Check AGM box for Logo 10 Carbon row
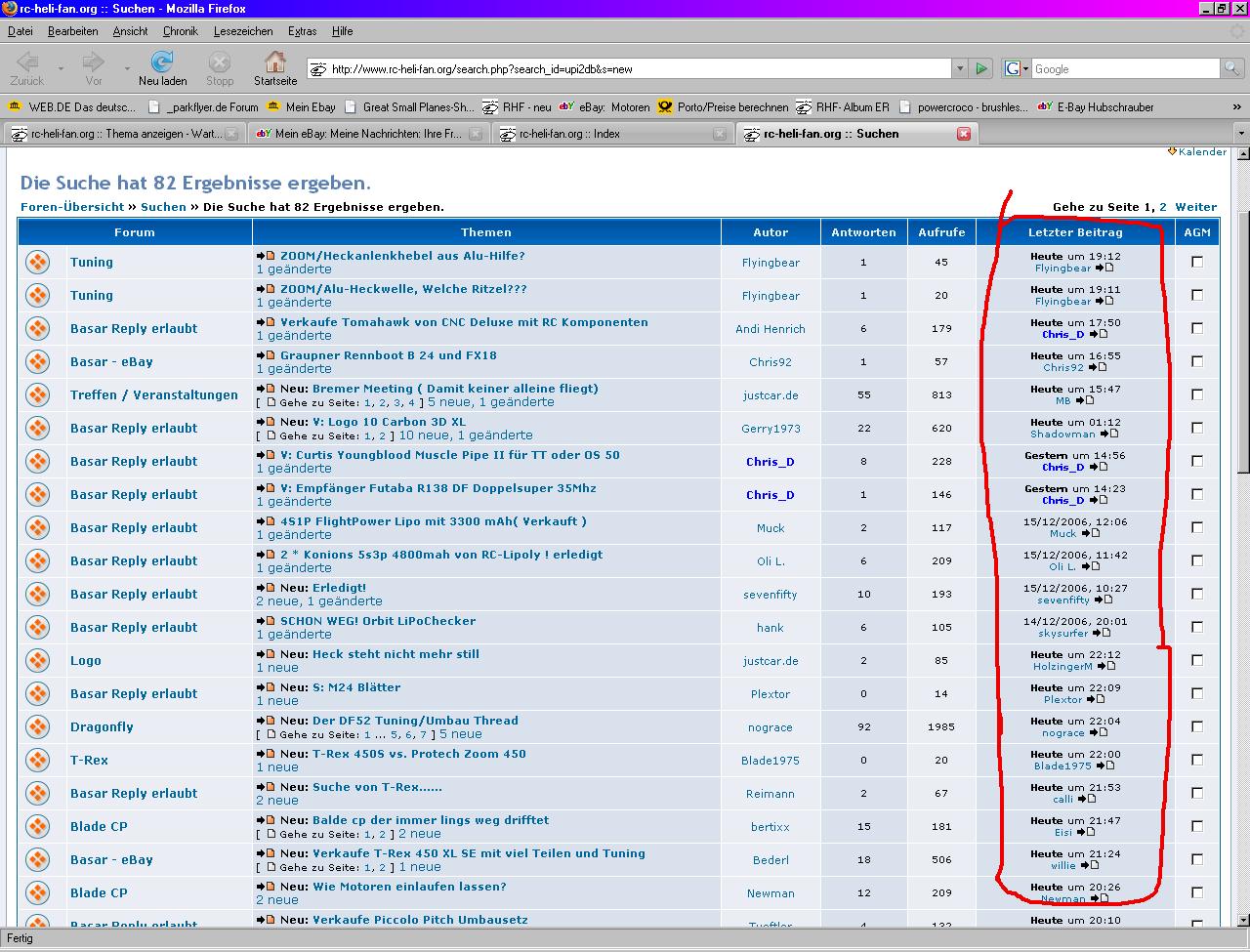The width and height of the screenshot is (1250, 952). (1197, 428)
